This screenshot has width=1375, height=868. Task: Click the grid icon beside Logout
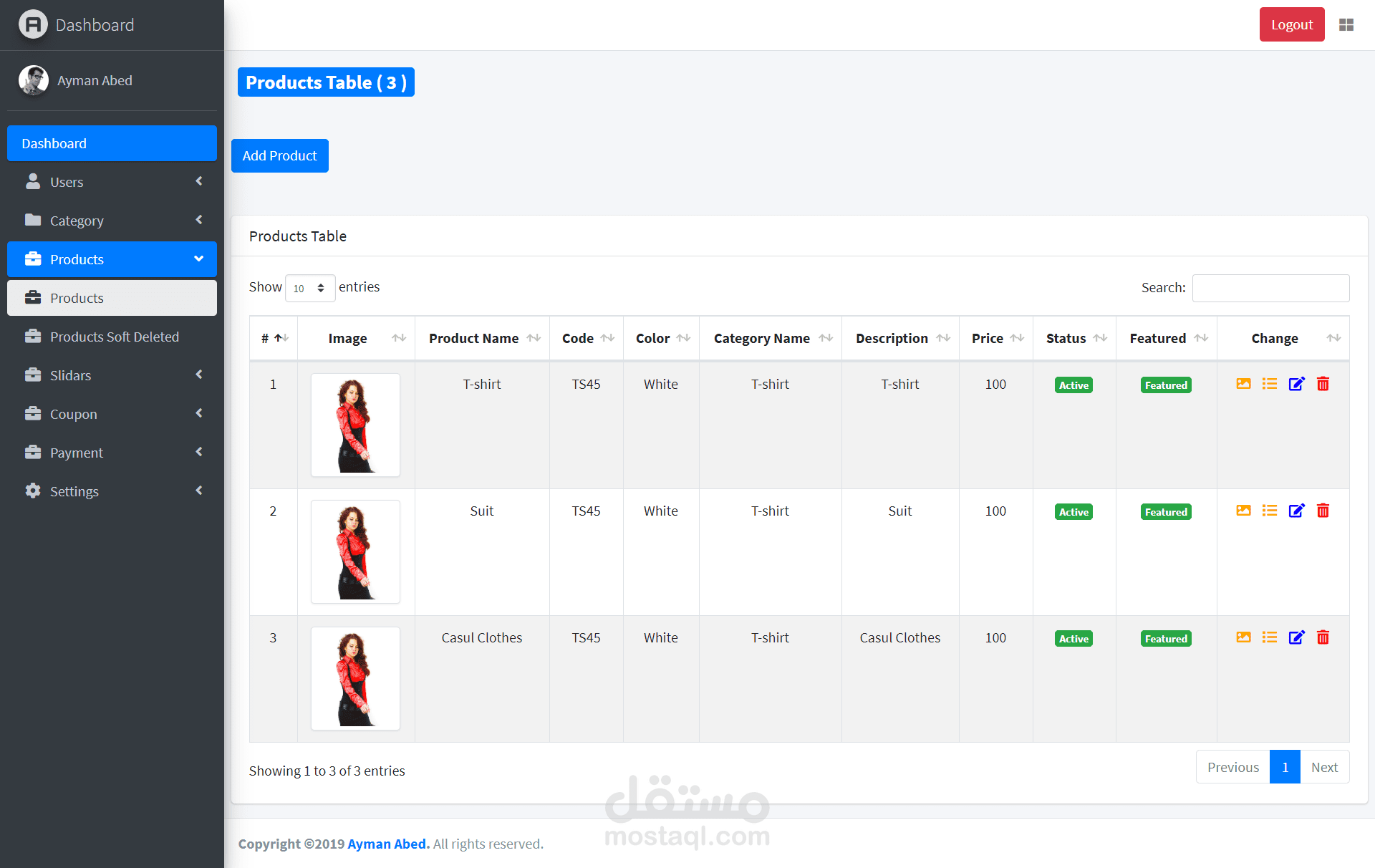[x=1346, y=25]
